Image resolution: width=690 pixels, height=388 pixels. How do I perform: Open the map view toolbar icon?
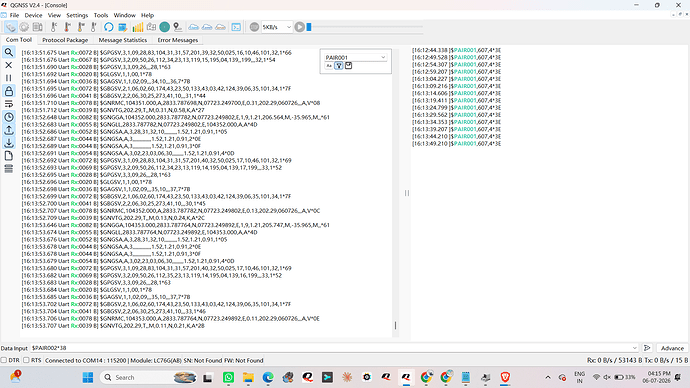[x=151, y=27]
